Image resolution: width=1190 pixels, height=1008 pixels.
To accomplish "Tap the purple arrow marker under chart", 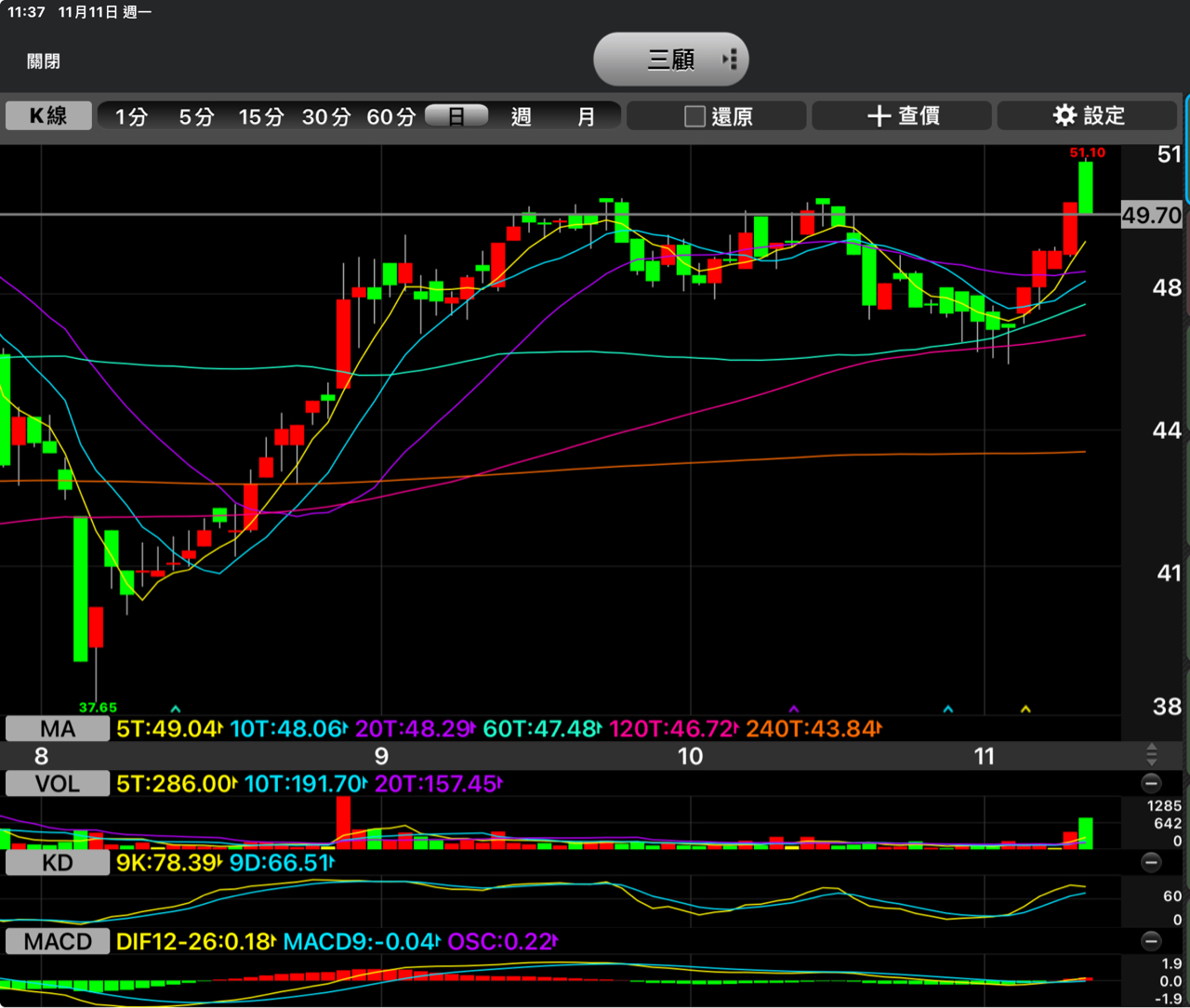I will [793, 710].
